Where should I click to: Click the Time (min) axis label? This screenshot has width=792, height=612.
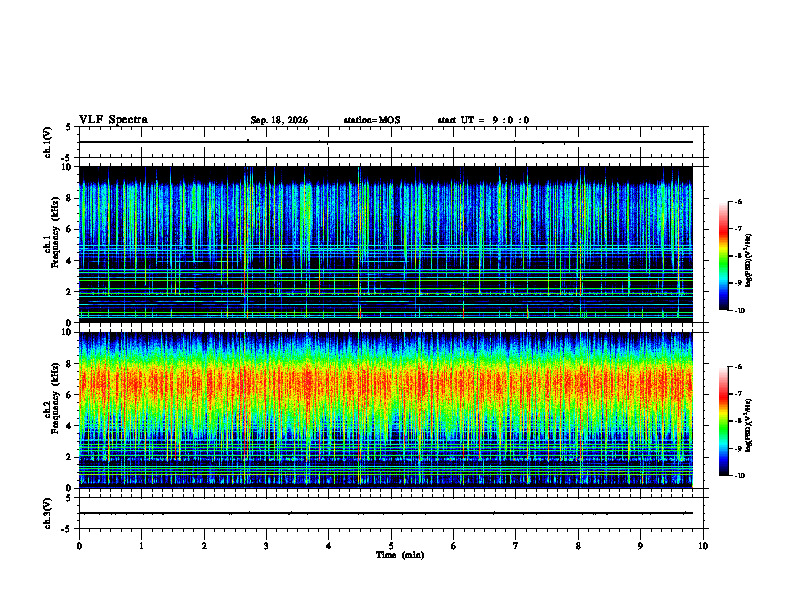(400, 555)
